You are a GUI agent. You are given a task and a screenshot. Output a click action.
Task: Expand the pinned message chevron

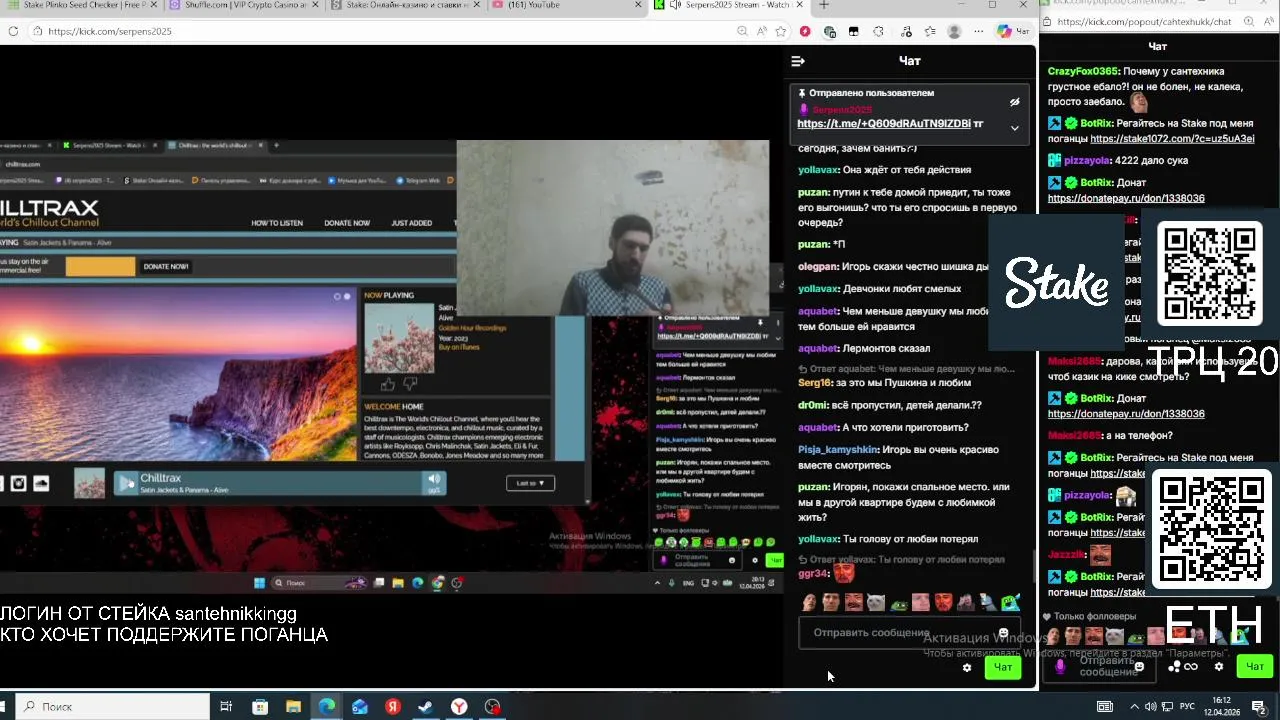[x=1014, y=128]
